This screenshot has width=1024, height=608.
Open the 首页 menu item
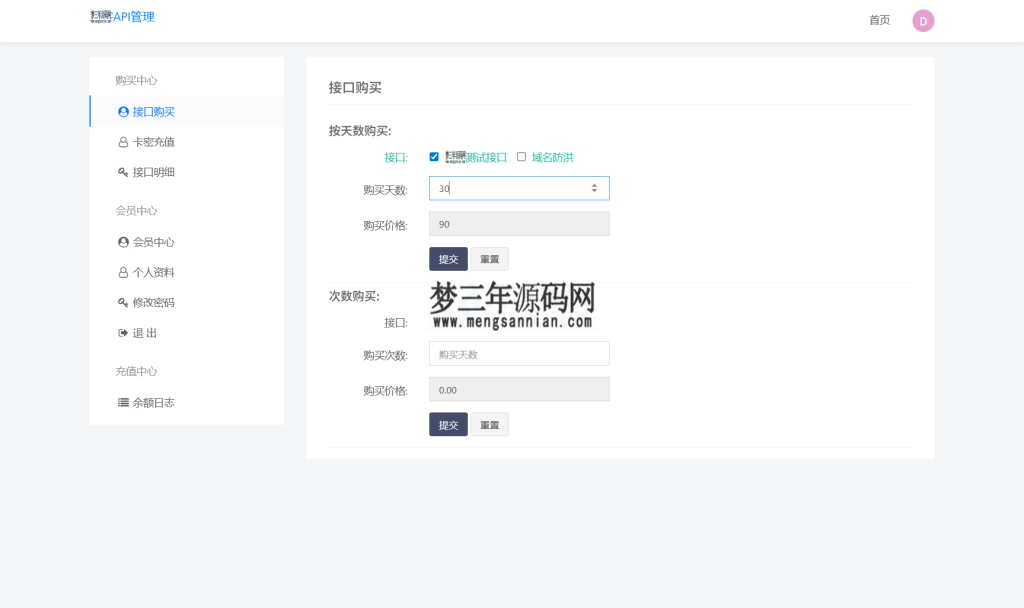[x=879, y=19]
